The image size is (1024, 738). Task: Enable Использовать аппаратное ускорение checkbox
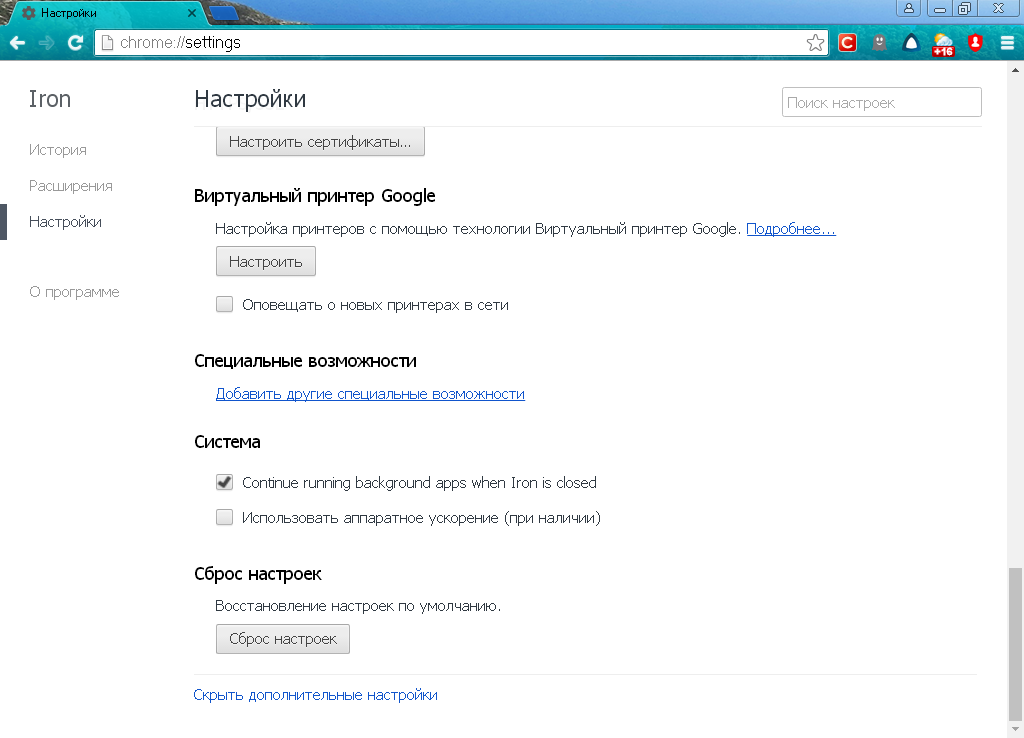225,517
